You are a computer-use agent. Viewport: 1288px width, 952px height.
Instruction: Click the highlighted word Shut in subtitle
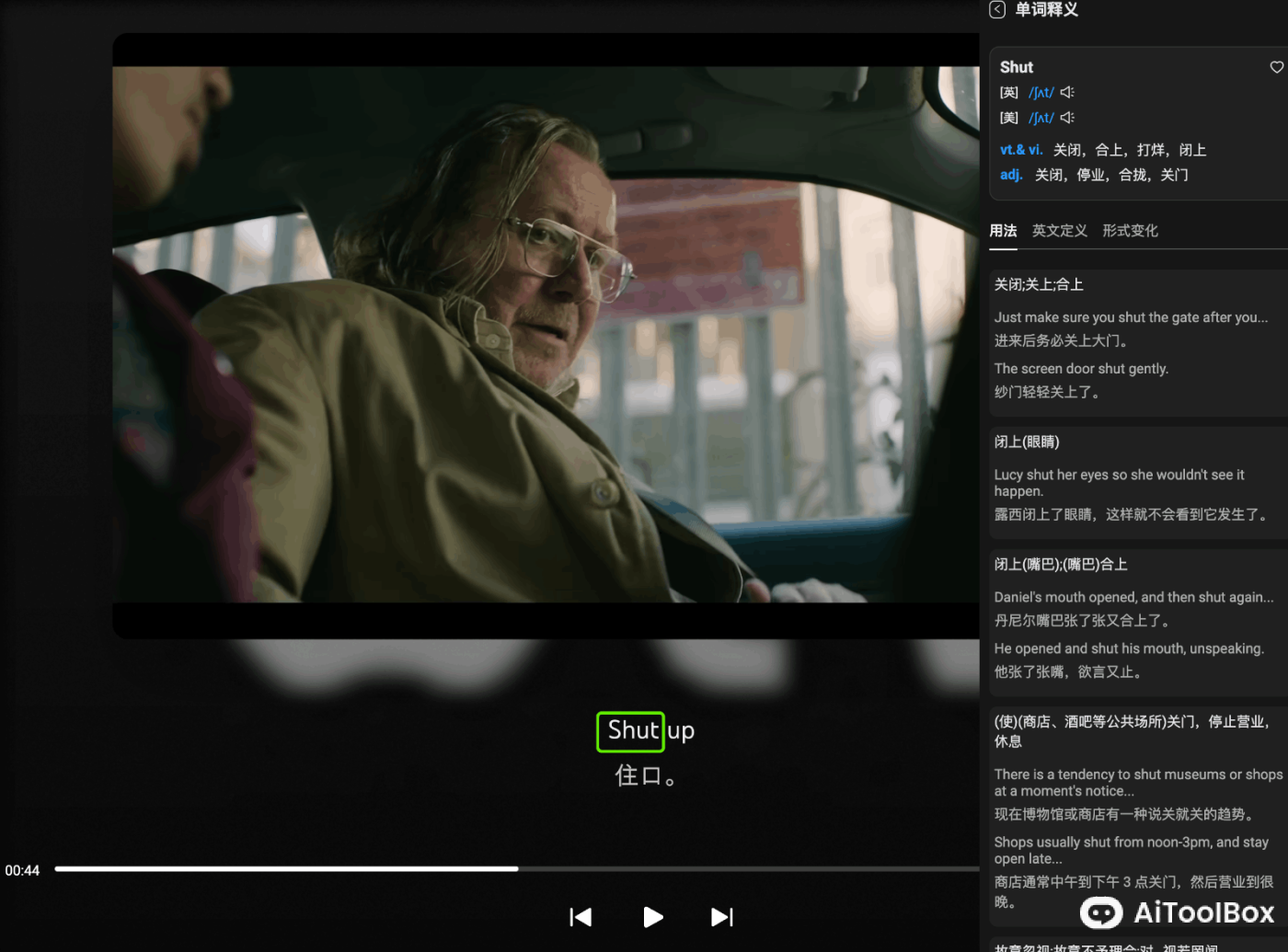tap(631, 731)
